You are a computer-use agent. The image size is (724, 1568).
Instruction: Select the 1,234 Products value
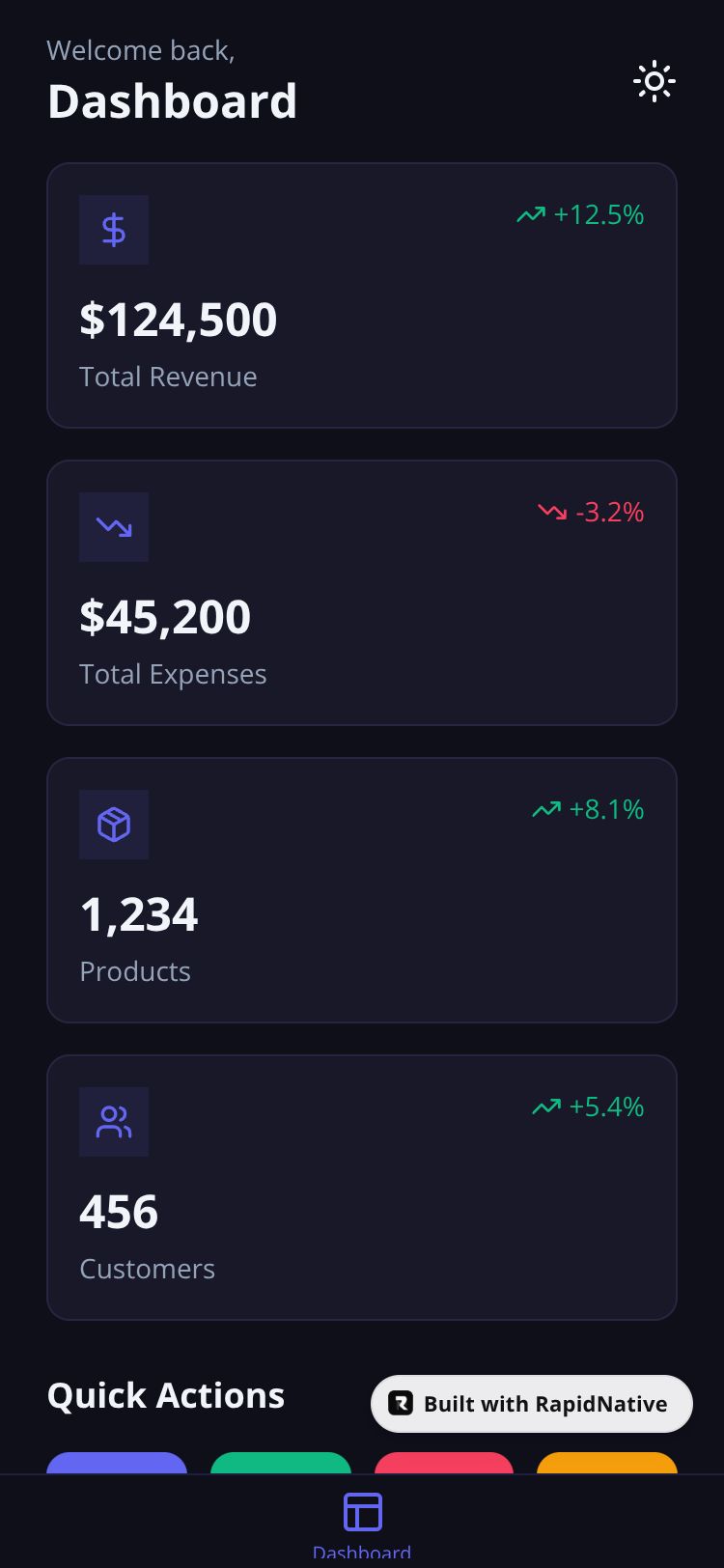click(139, 914)
